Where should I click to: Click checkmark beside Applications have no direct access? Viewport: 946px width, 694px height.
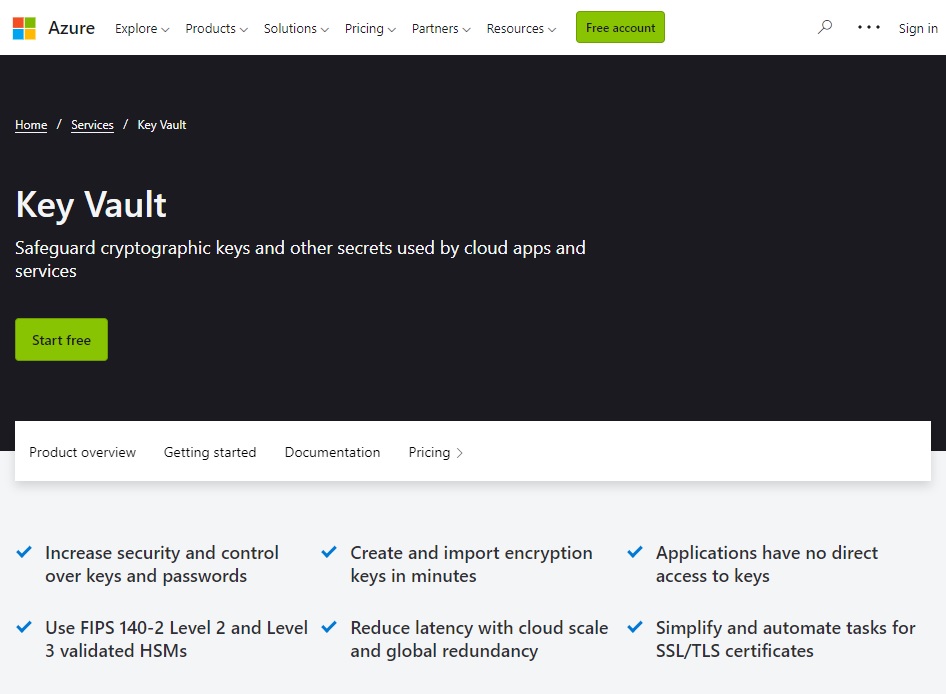point(635,552)
